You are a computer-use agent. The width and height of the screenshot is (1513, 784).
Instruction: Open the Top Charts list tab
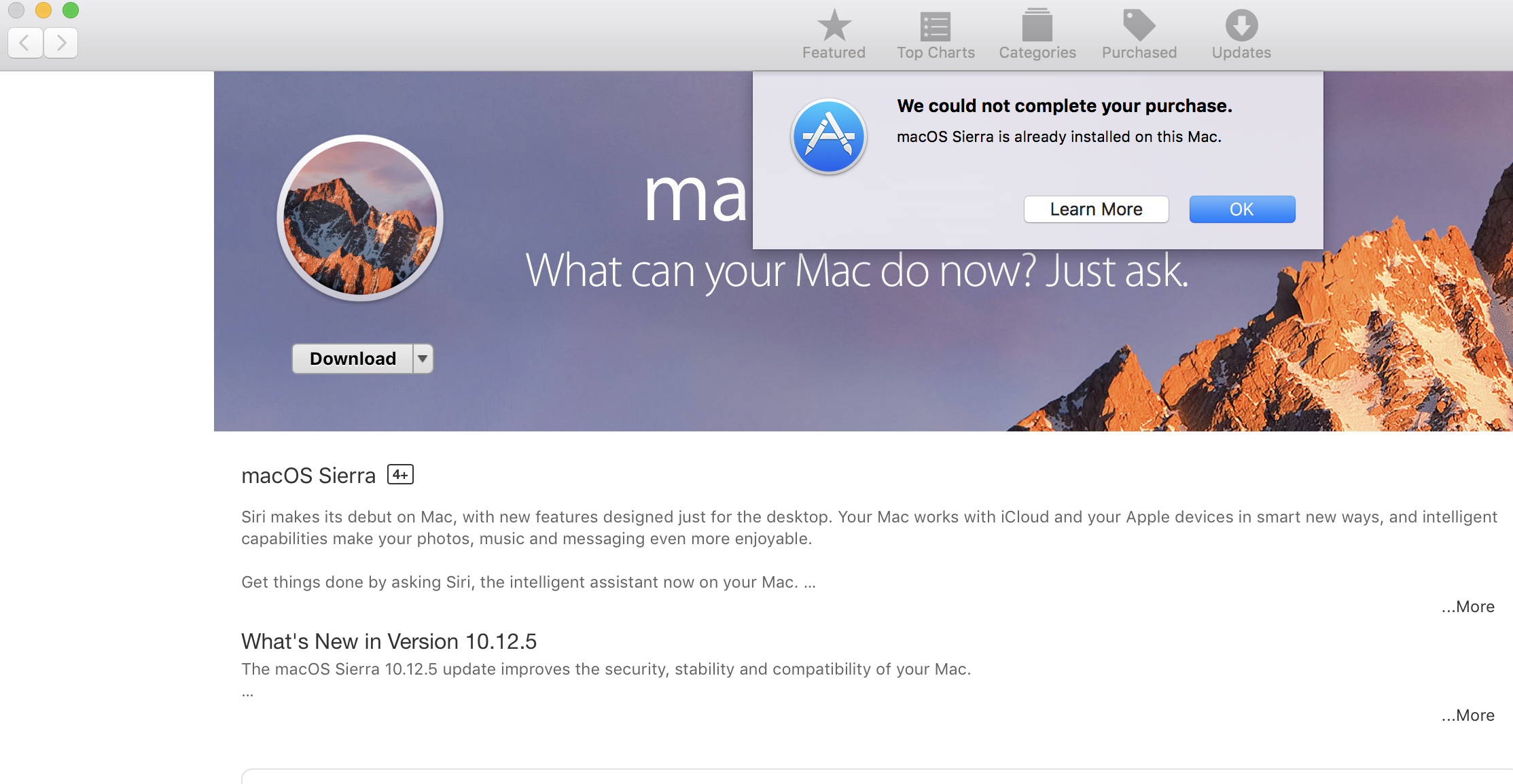(x=936, y=35)
